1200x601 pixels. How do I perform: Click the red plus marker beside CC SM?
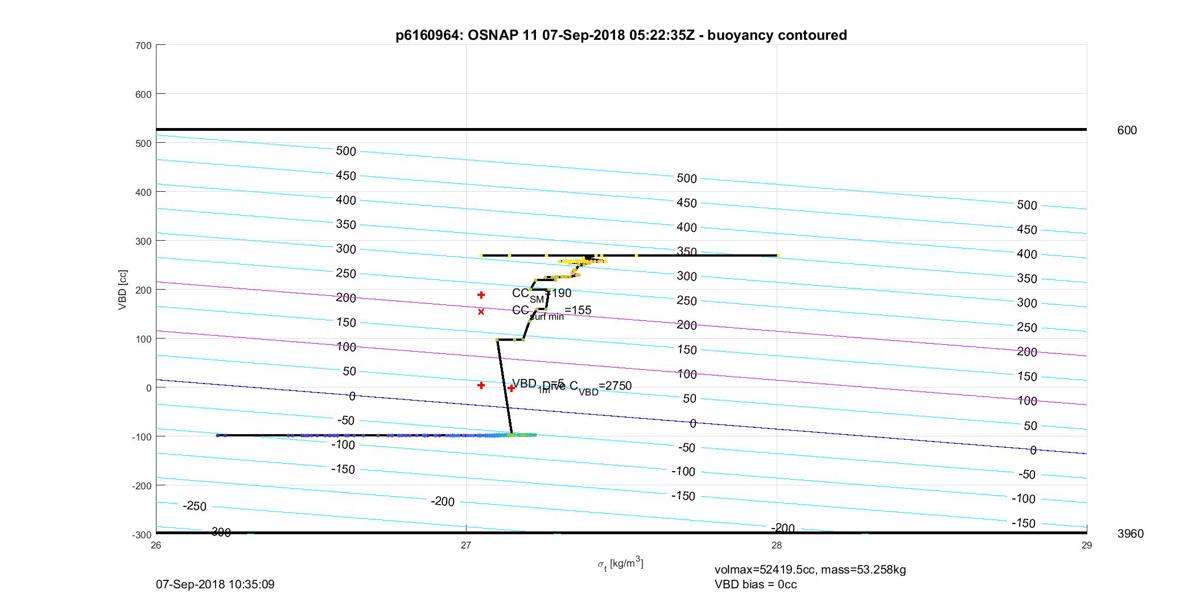point(481,295)
